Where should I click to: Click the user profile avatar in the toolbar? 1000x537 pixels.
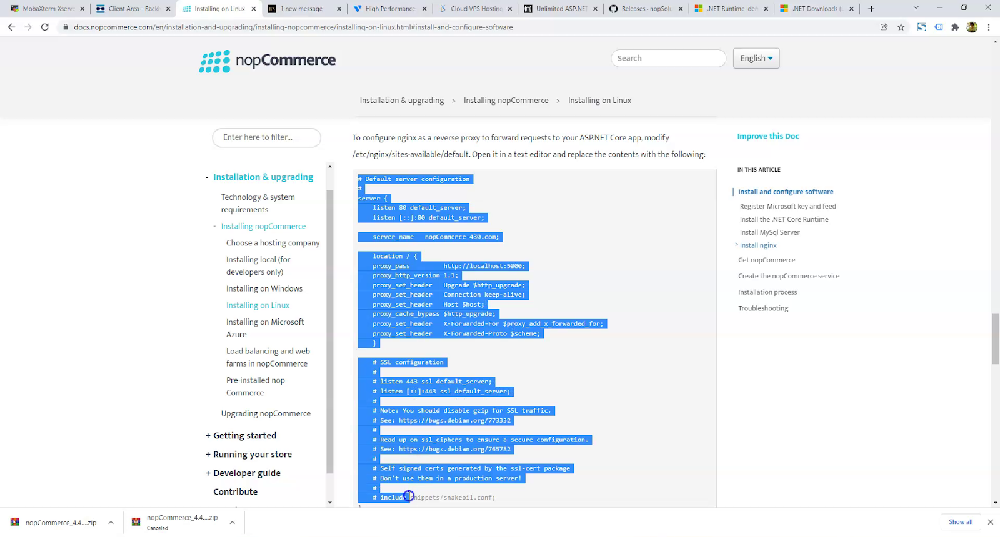(x=971, y=27)
